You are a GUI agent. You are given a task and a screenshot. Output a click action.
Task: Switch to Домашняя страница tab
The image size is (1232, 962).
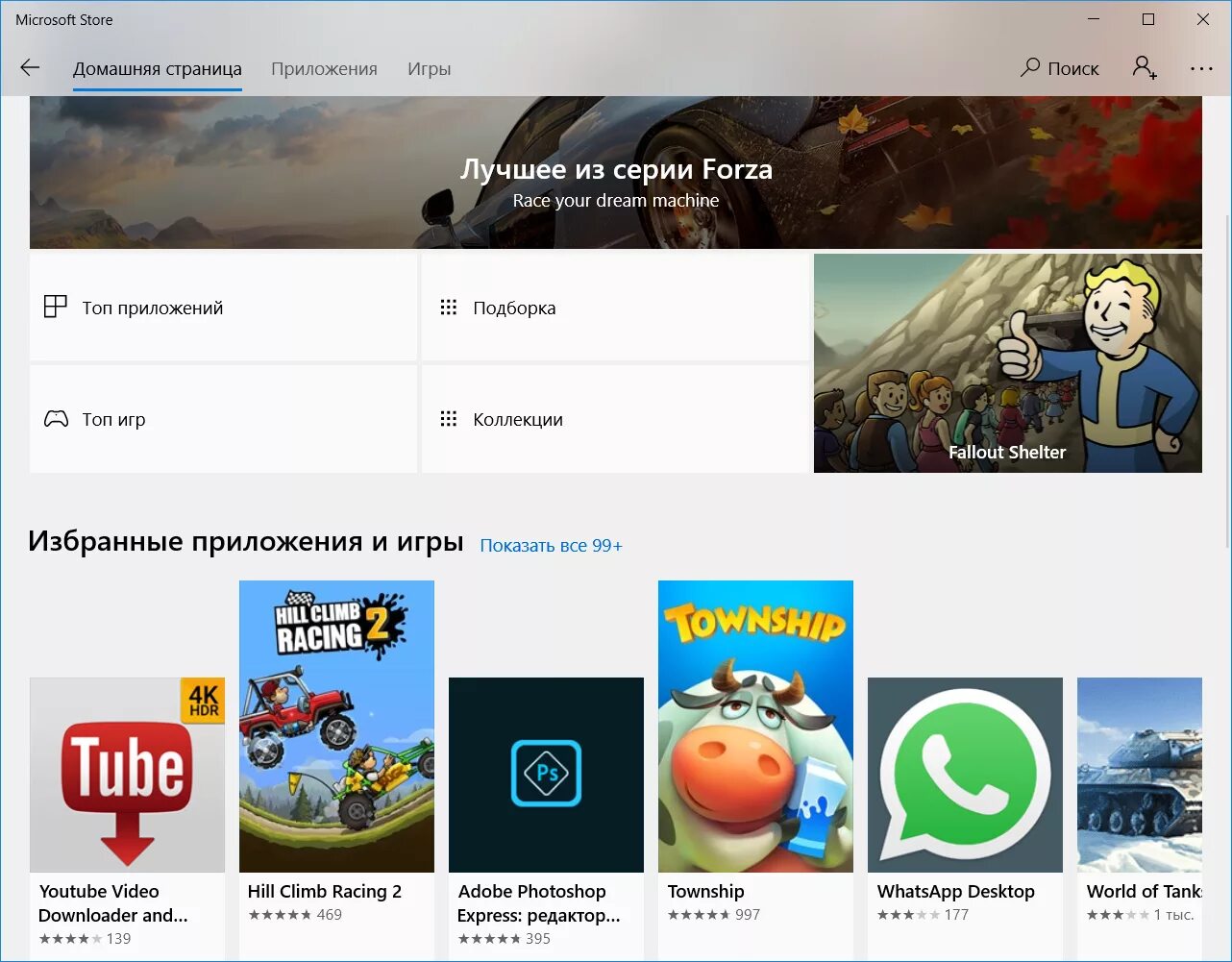coord(158,69)
